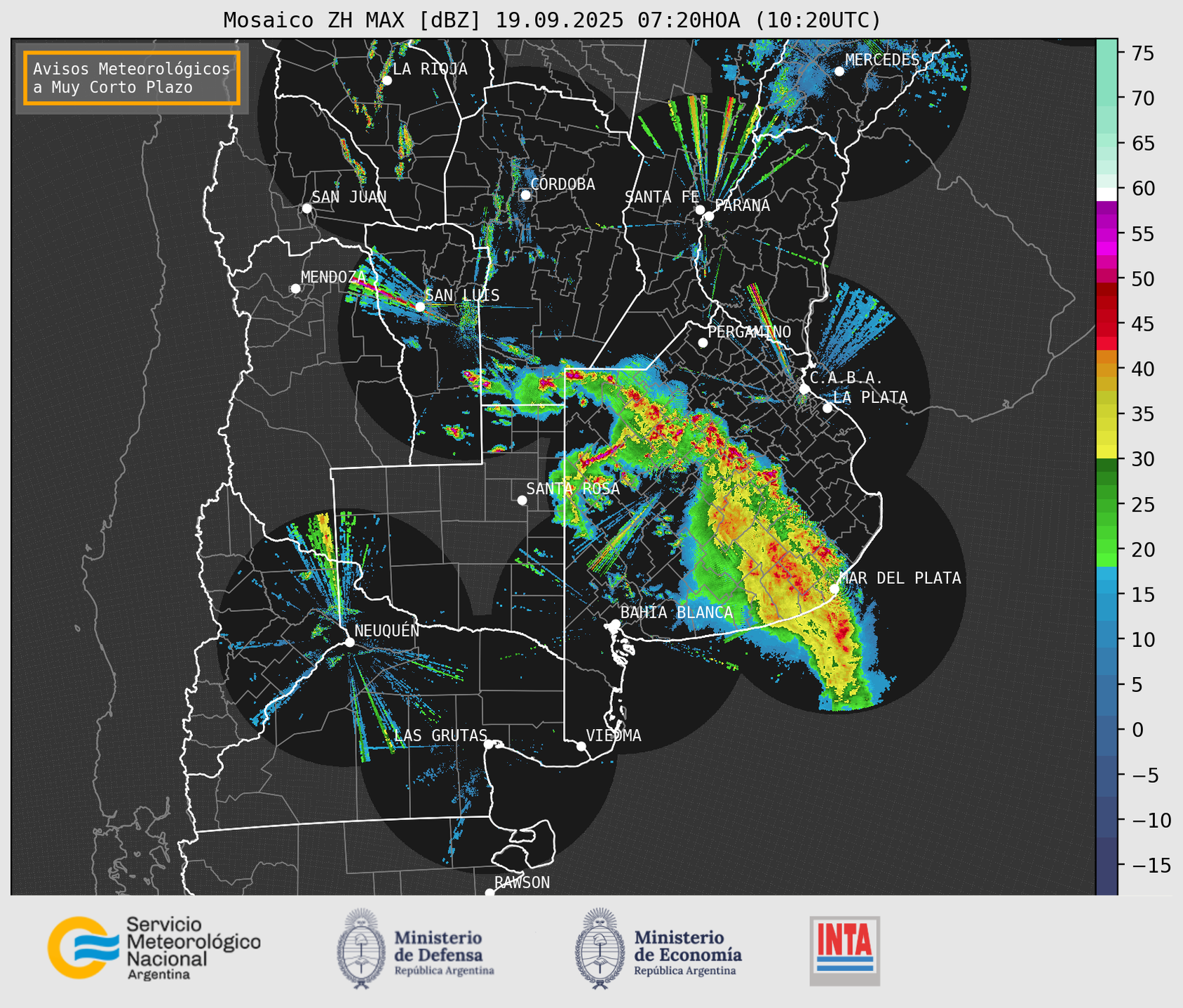Click the Ministerio de Defensa crest
The image size is (1183, 1008).
[x=361, y=948]
